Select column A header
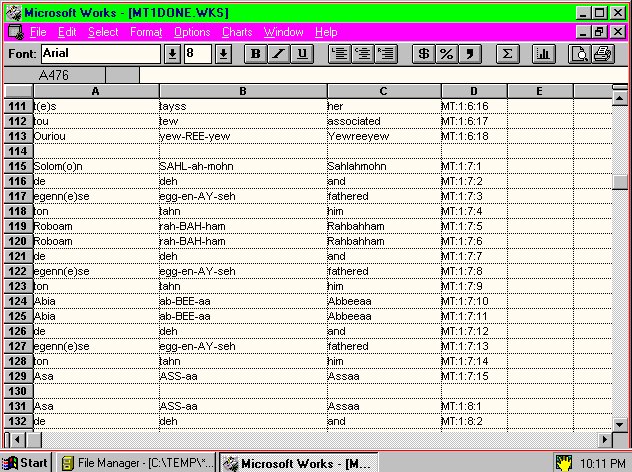This screenshot has height=472, width=632. click(96, 91)
